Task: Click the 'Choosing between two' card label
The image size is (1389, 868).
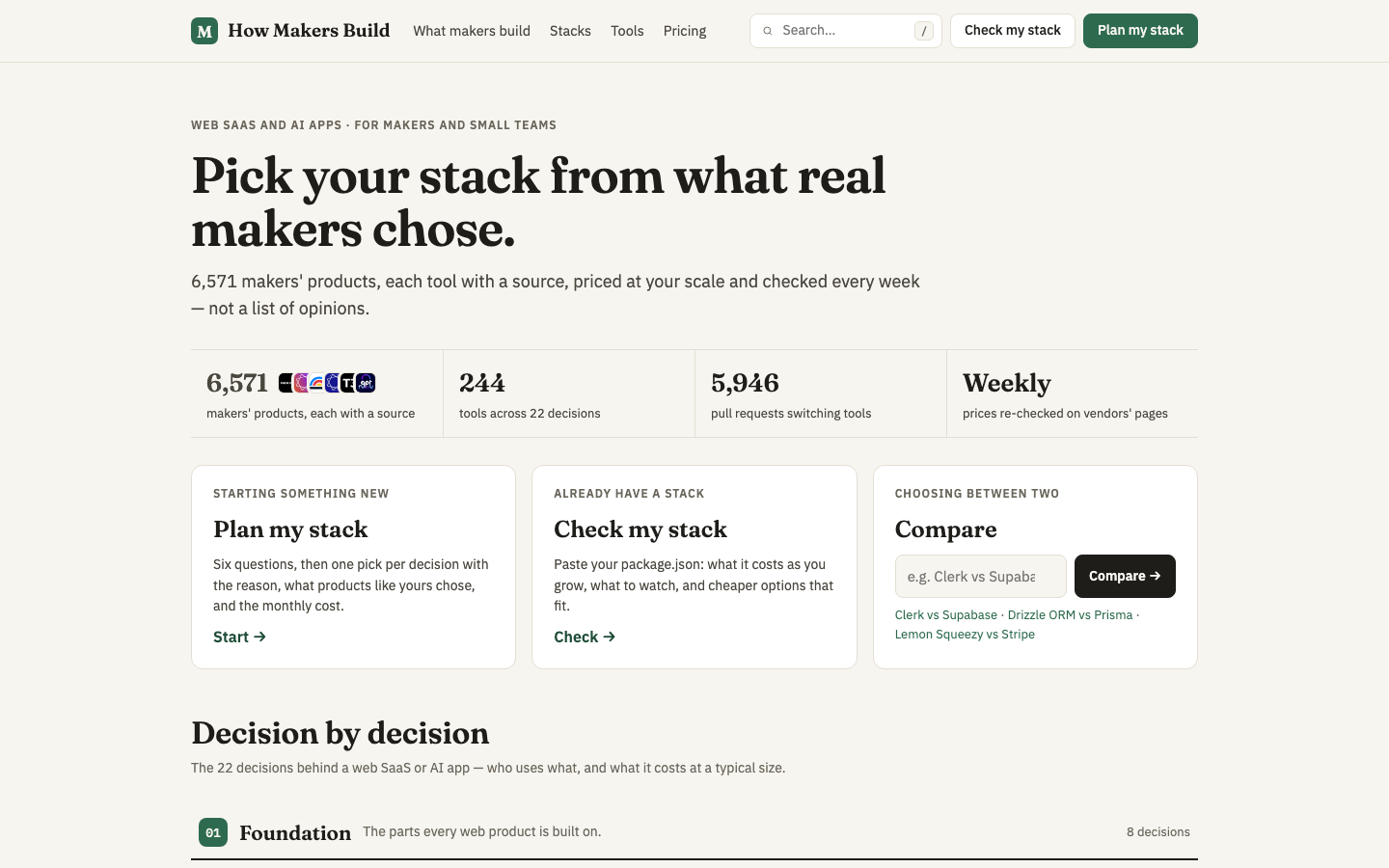Action: (x=977, y=494)
